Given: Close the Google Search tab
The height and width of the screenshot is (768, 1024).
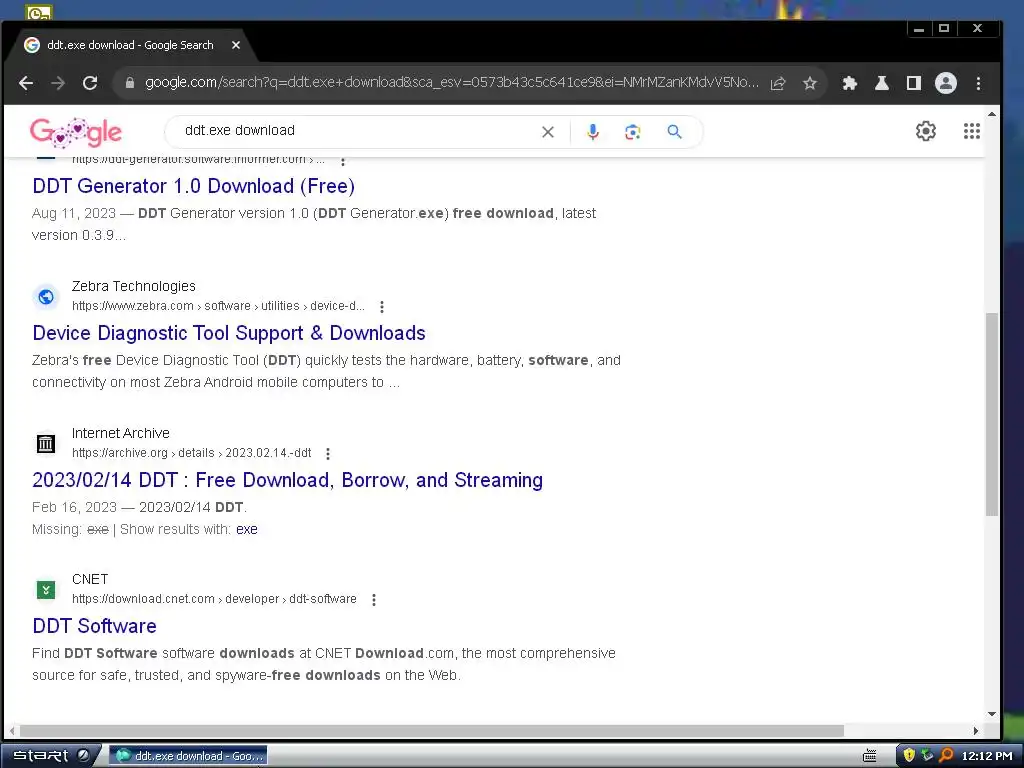Looking at the screenshot, I should tap(236, 45).
